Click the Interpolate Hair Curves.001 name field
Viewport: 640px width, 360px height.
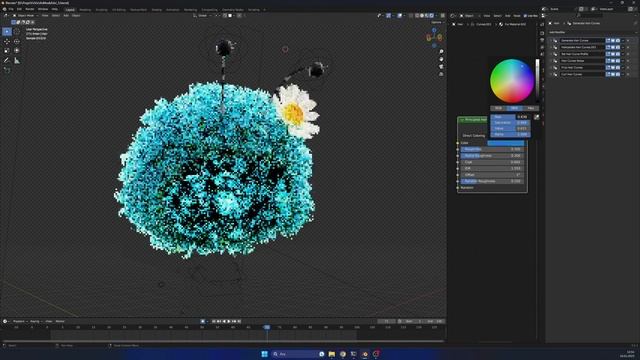582,47
